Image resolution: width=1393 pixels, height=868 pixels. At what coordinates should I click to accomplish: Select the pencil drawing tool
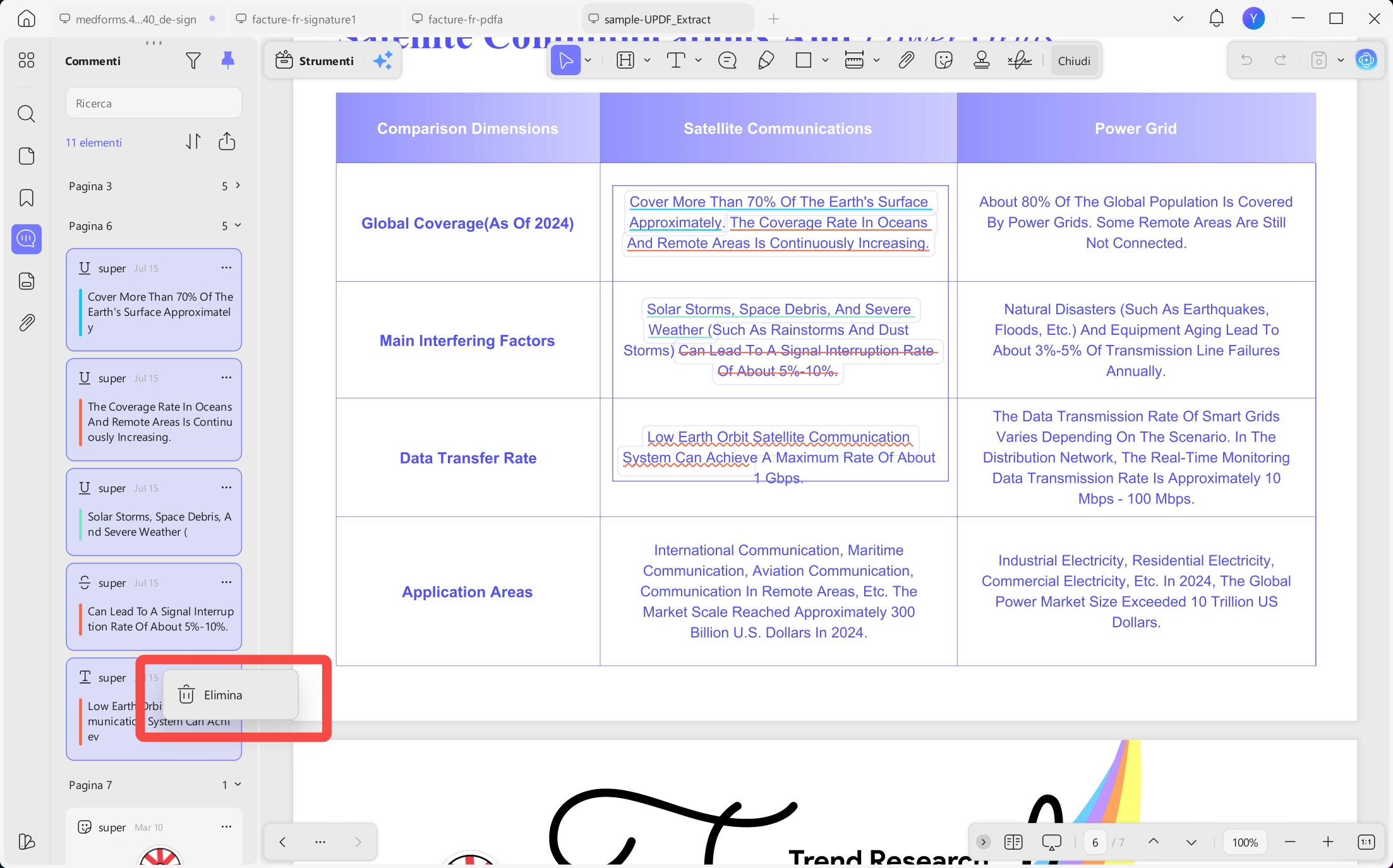click(766, 61)
